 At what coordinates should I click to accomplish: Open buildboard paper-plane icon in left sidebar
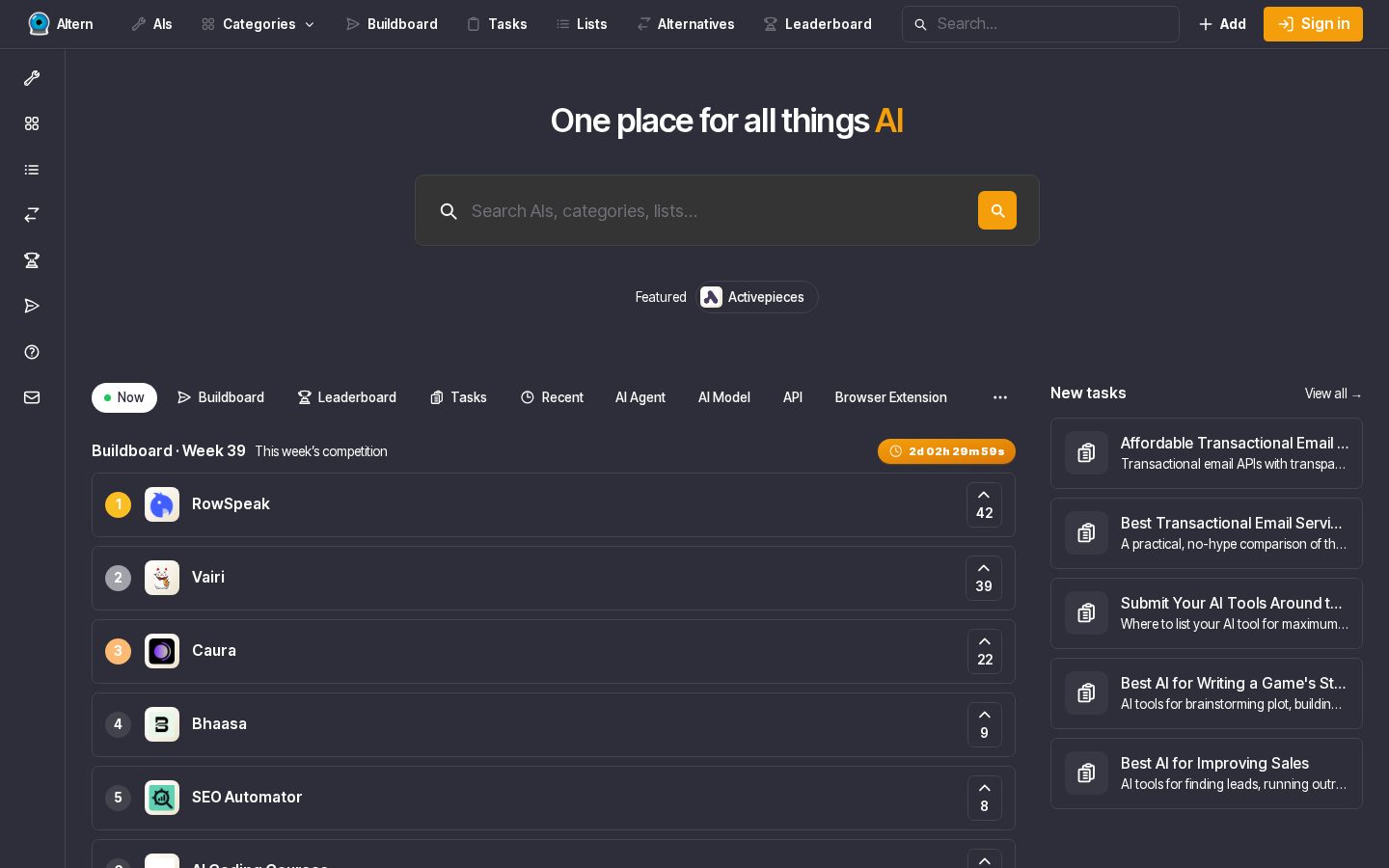click(32, 306)
